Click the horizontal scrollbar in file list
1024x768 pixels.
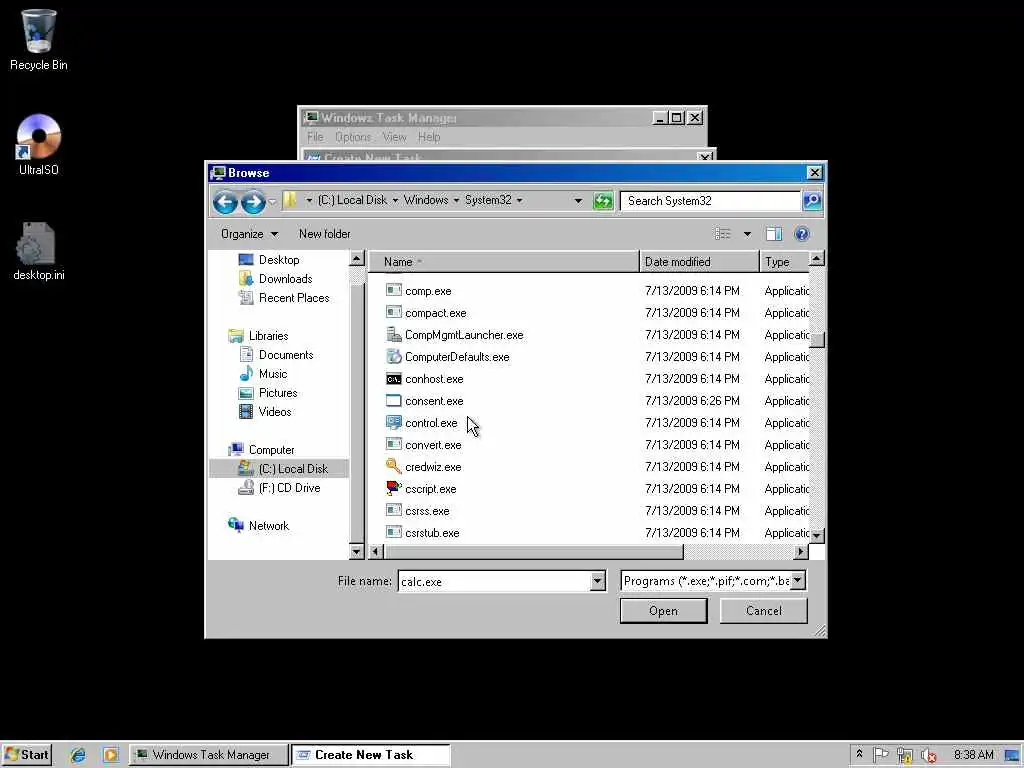(534, 552)
